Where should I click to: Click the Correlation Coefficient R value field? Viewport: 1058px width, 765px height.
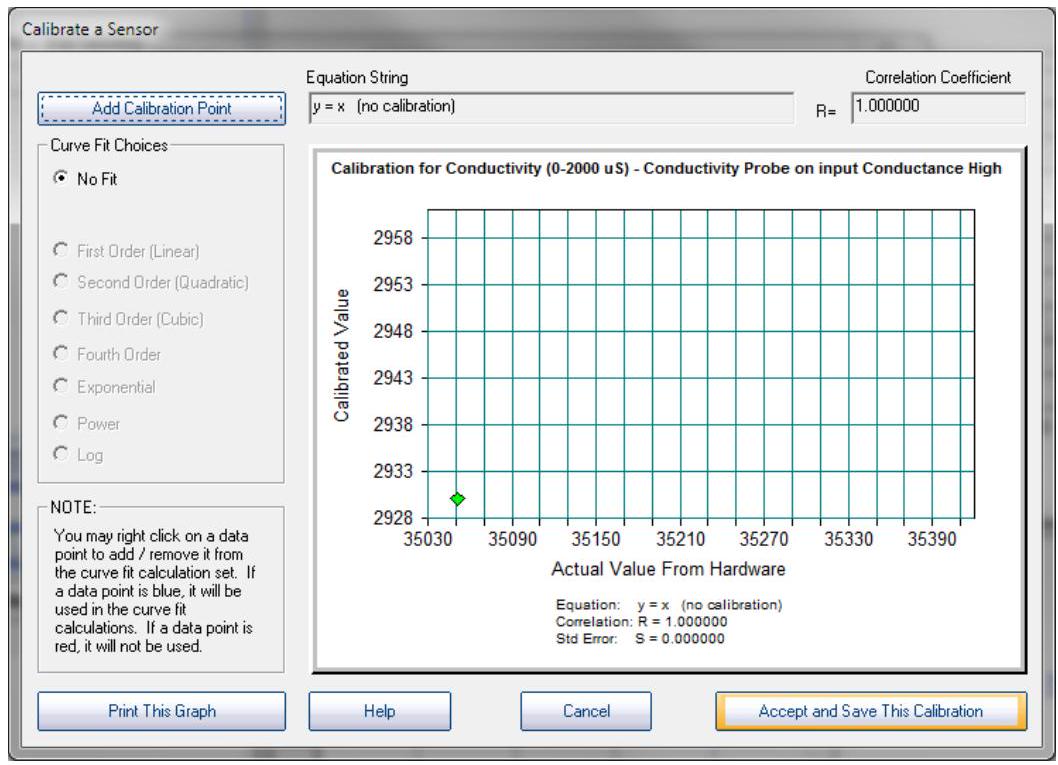click(x=937, y=108)
